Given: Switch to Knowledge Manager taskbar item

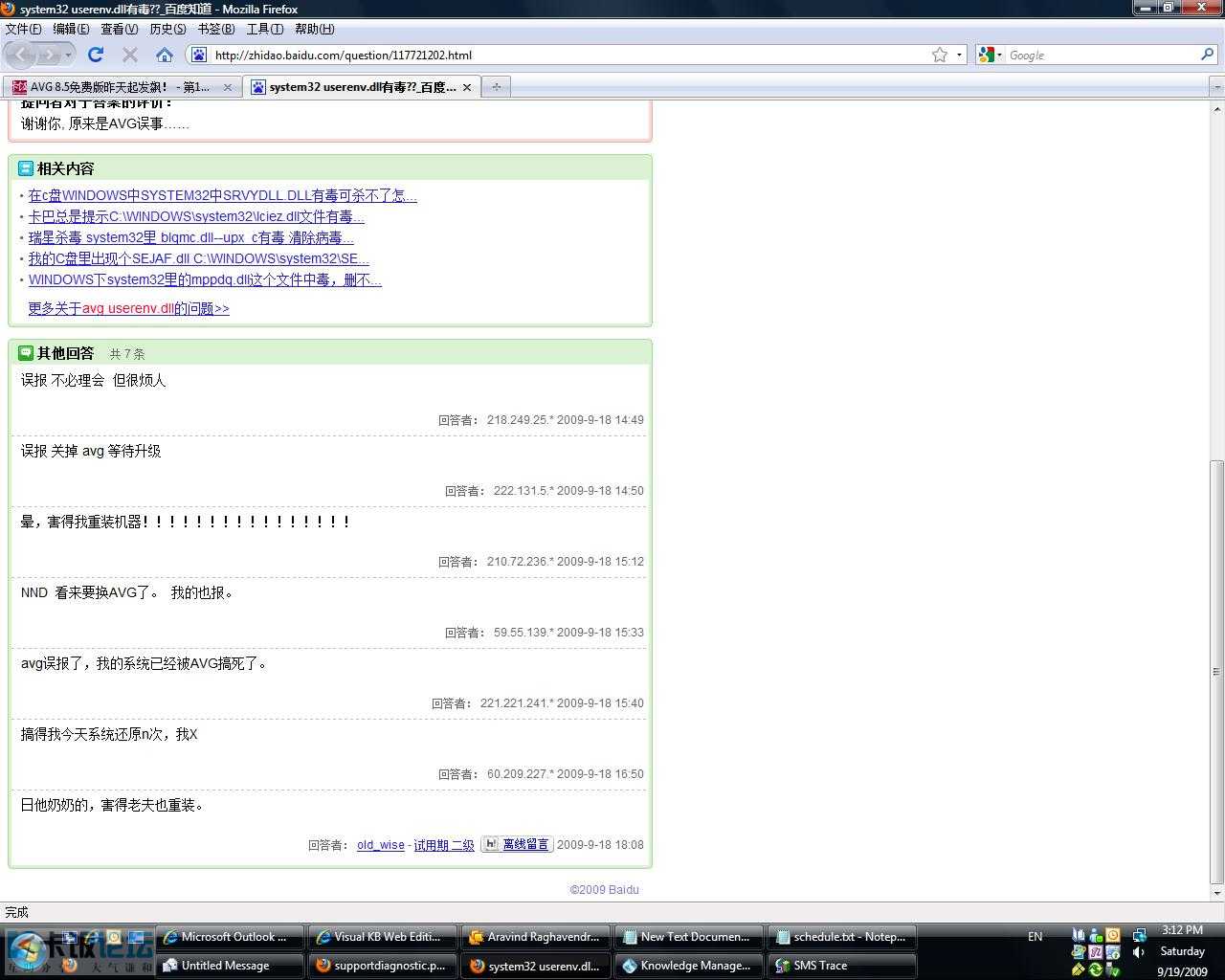Looking at the screenshot, I should click(689, 966).
